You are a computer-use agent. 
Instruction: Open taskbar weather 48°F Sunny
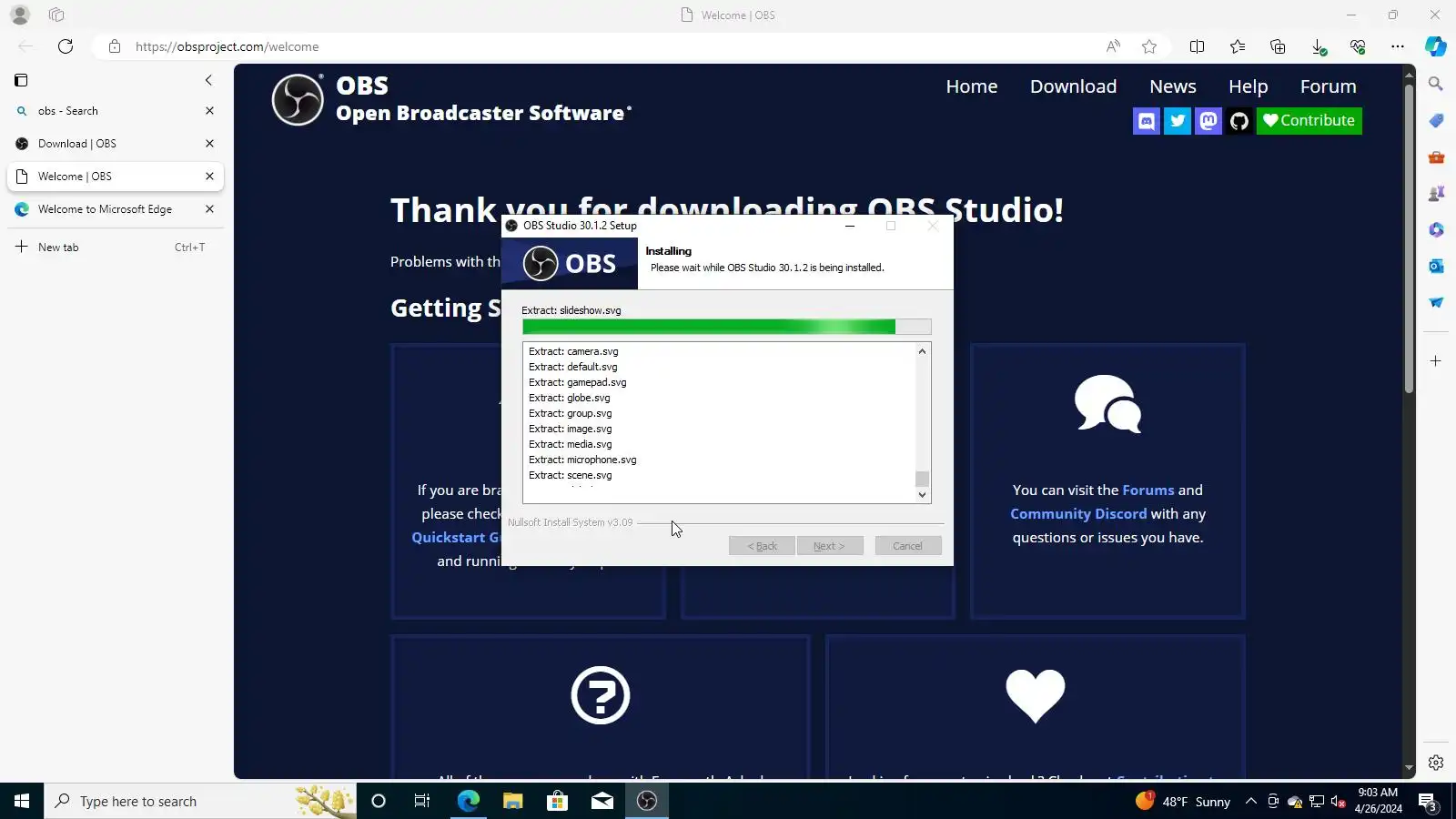[x=1183, y=801]
